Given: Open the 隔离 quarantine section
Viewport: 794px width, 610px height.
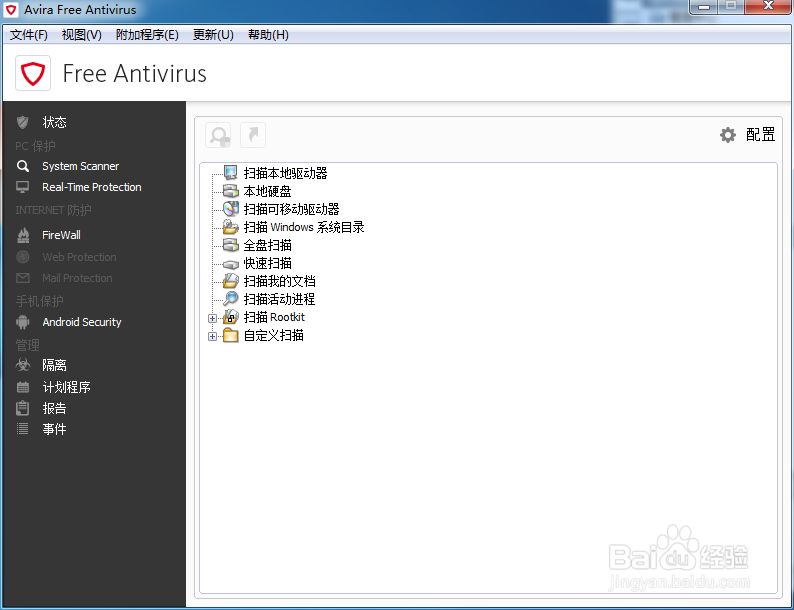Looking at the screenshot, I should [x=54, y=365].
